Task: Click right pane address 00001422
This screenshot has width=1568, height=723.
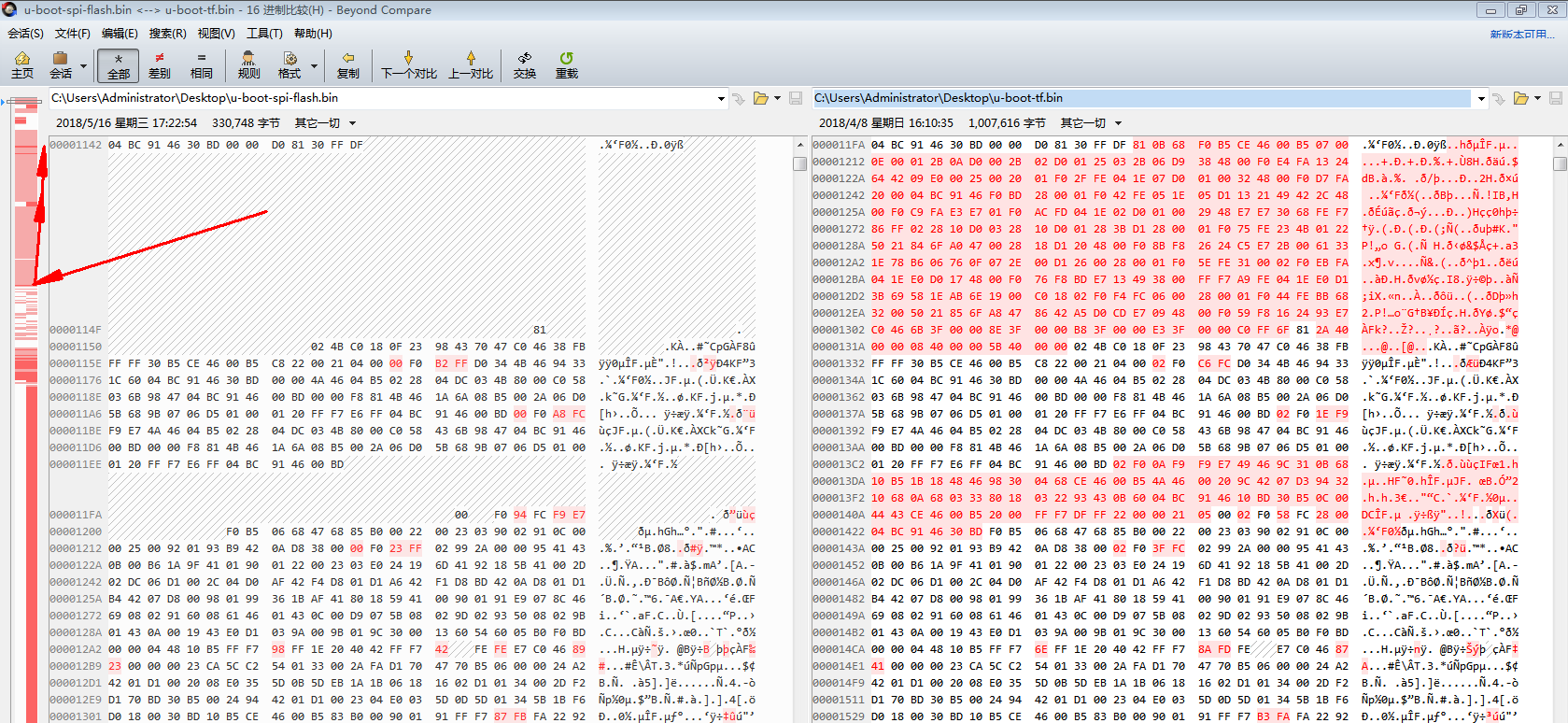Action: pyautogui.click(x=839, y=532)
